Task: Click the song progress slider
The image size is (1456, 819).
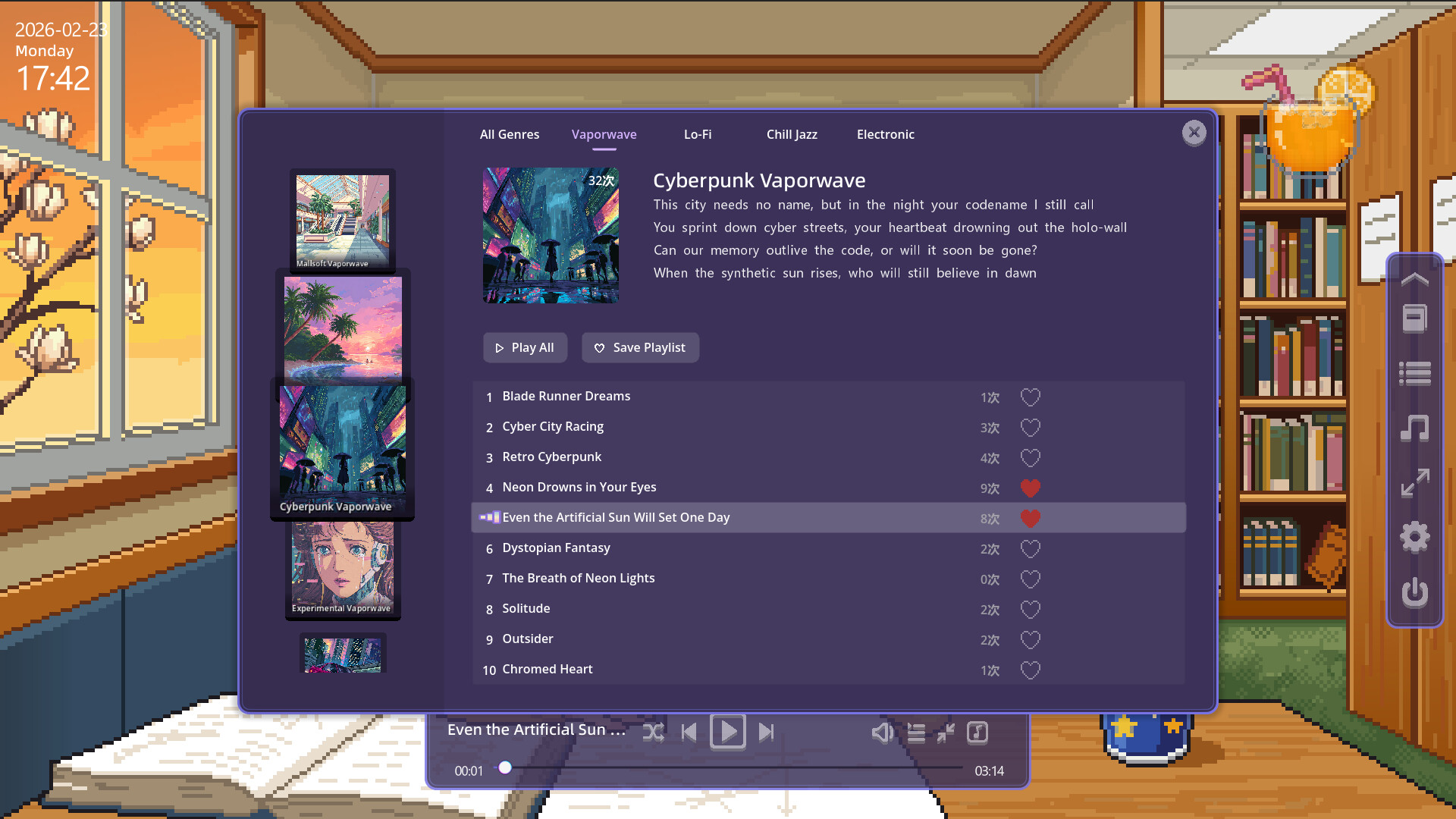Action: tap(728, 767)
